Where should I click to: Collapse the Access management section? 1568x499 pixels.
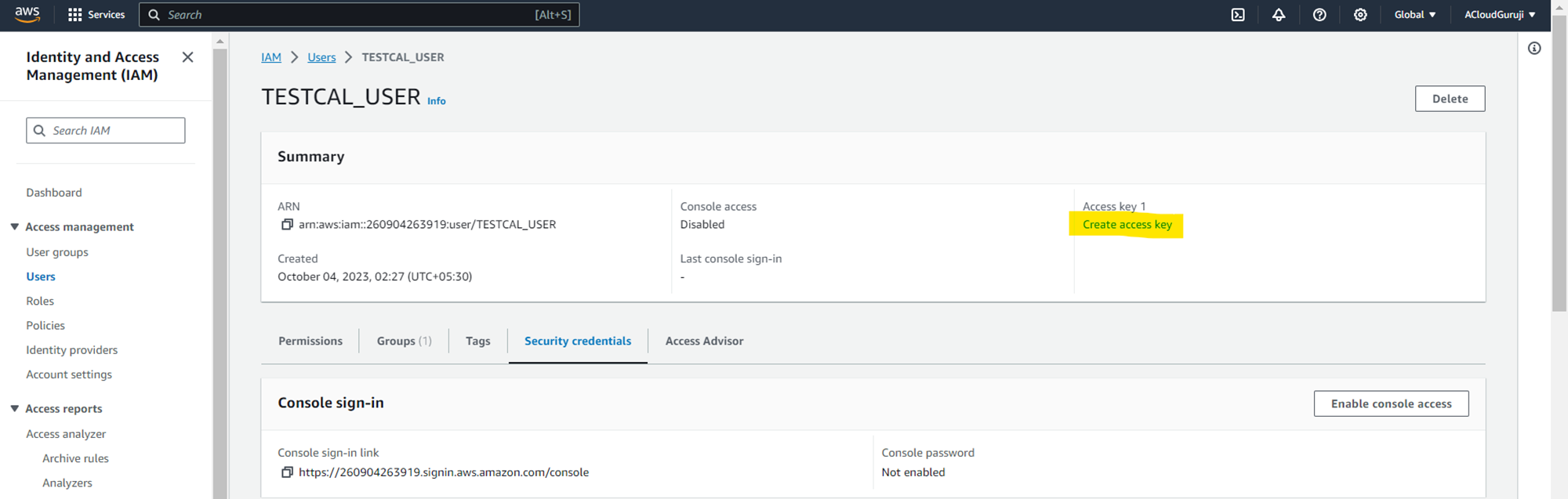pos(15,227)
